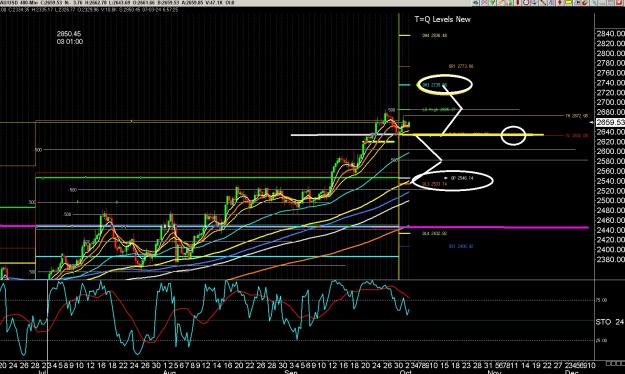This screenshot has height=374, width=625.
Task: Click the 2800.00 label near the axis top
Action: tap(610, 53)
